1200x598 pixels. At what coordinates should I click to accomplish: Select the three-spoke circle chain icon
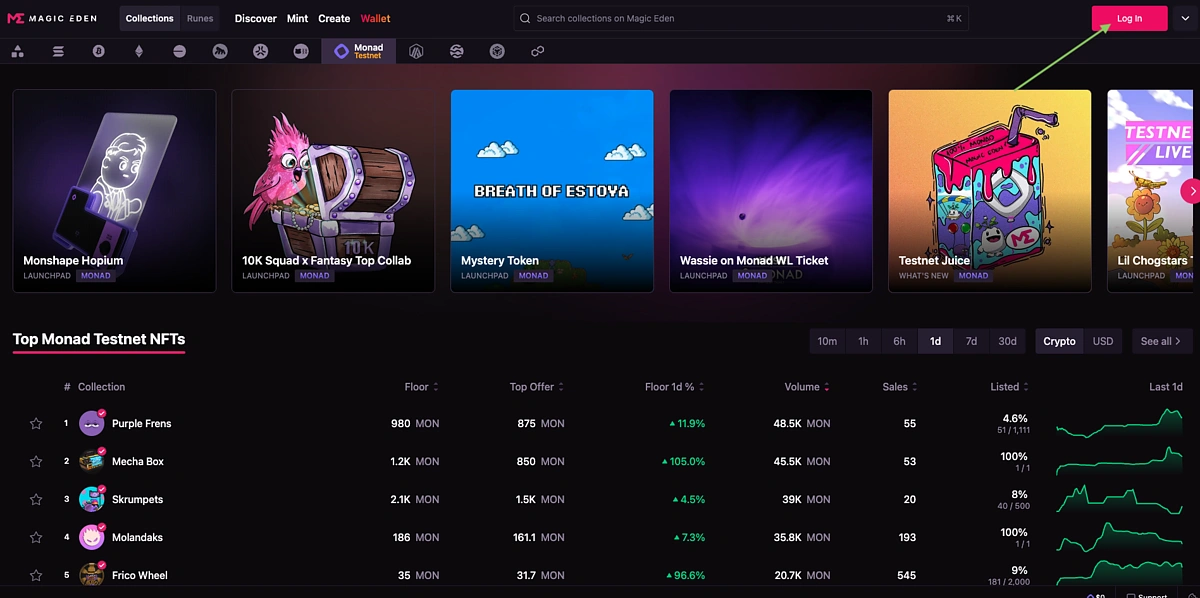[260, 51]
